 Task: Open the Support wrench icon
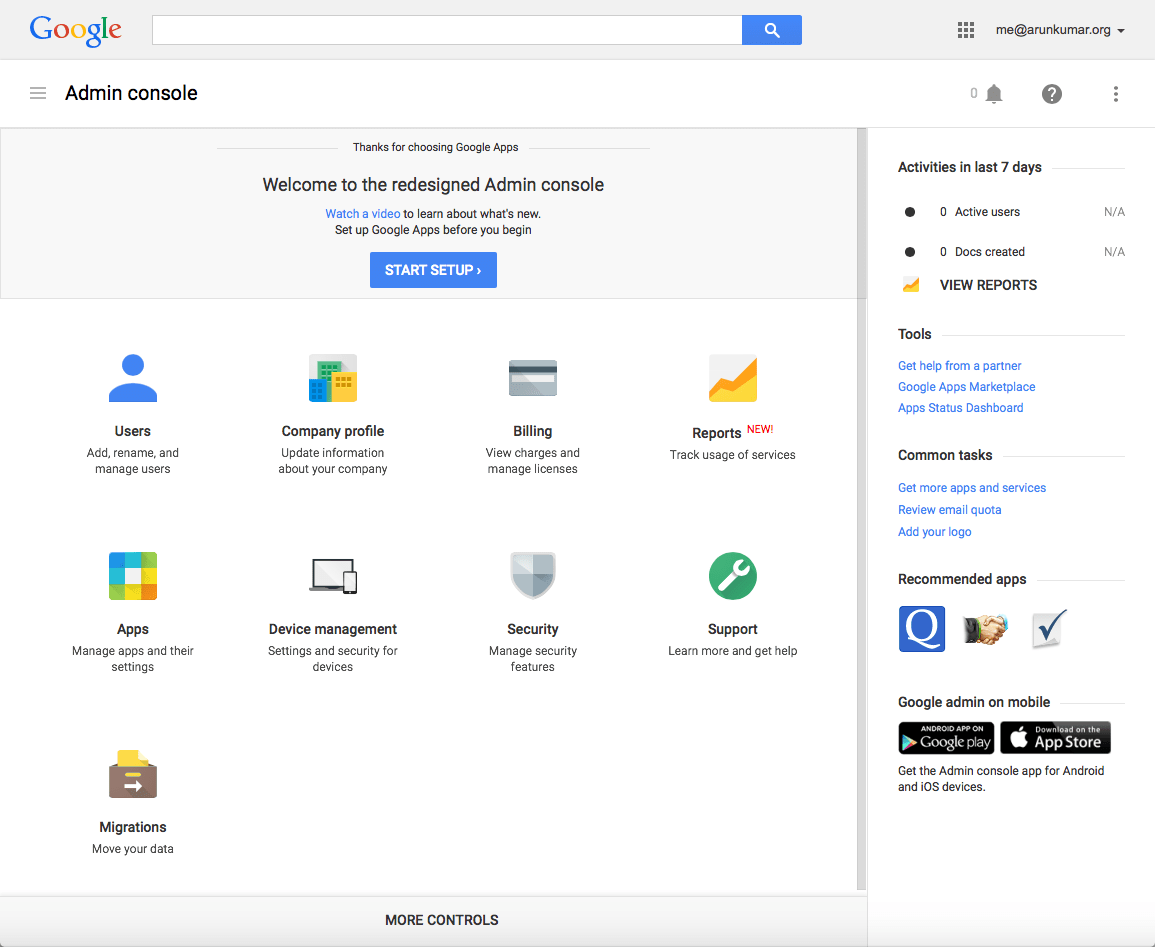[732, 576]
